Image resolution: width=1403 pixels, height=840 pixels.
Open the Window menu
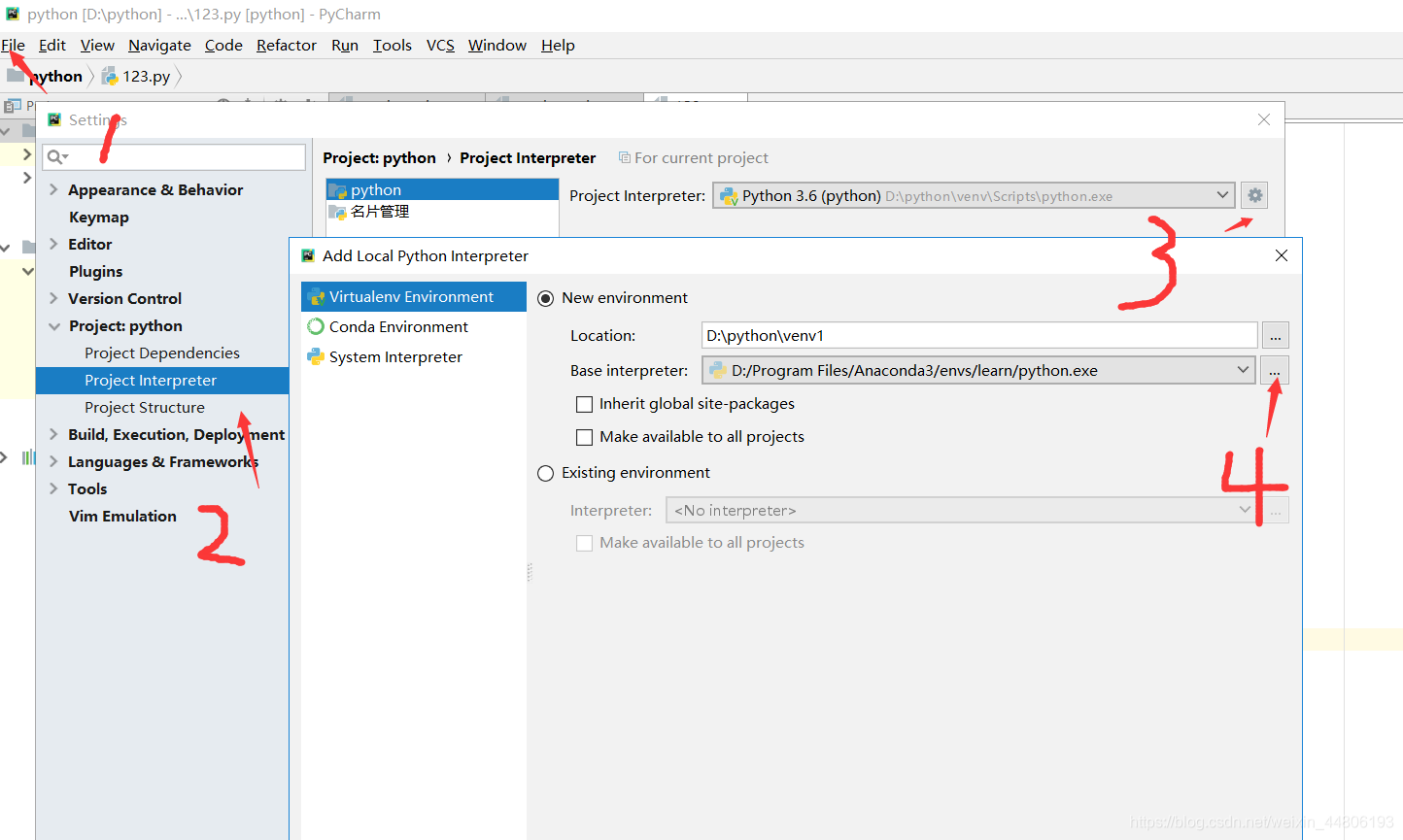[x=497, y=45]
